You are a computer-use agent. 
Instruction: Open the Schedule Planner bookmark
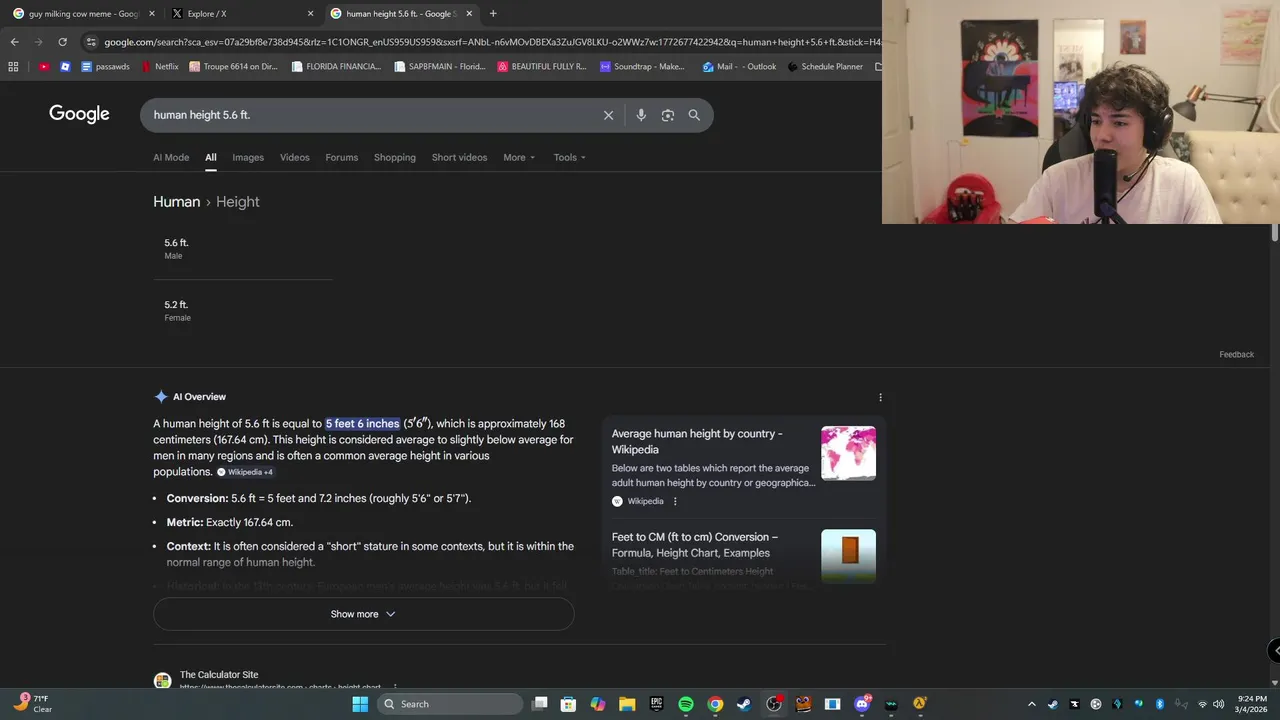pos(825,67)
